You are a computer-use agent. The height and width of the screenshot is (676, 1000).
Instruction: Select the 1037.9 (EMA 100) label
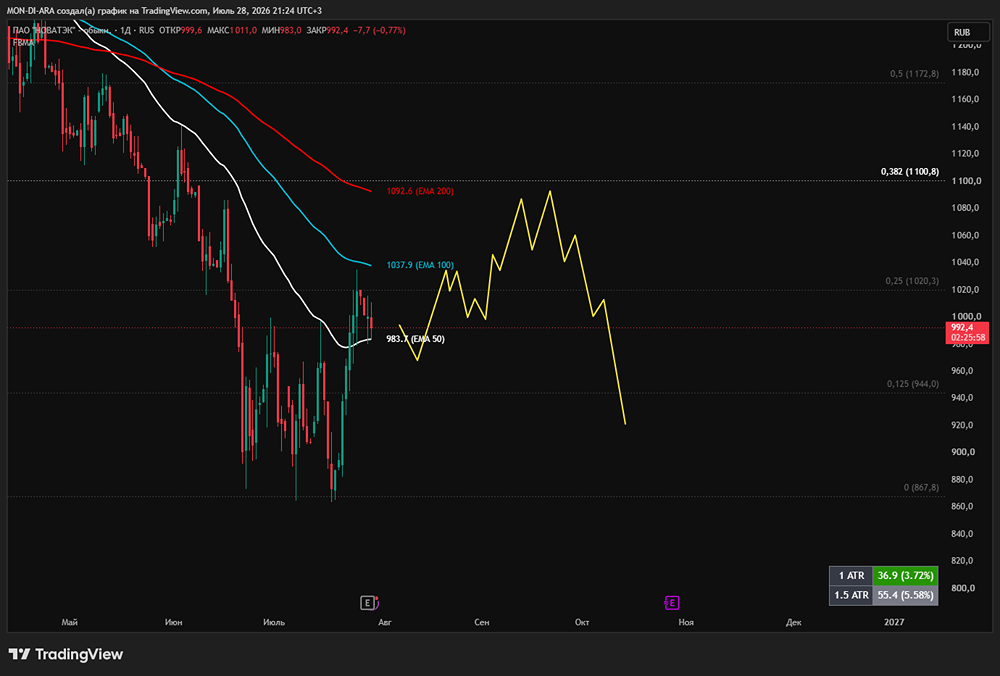pos(420,265)
